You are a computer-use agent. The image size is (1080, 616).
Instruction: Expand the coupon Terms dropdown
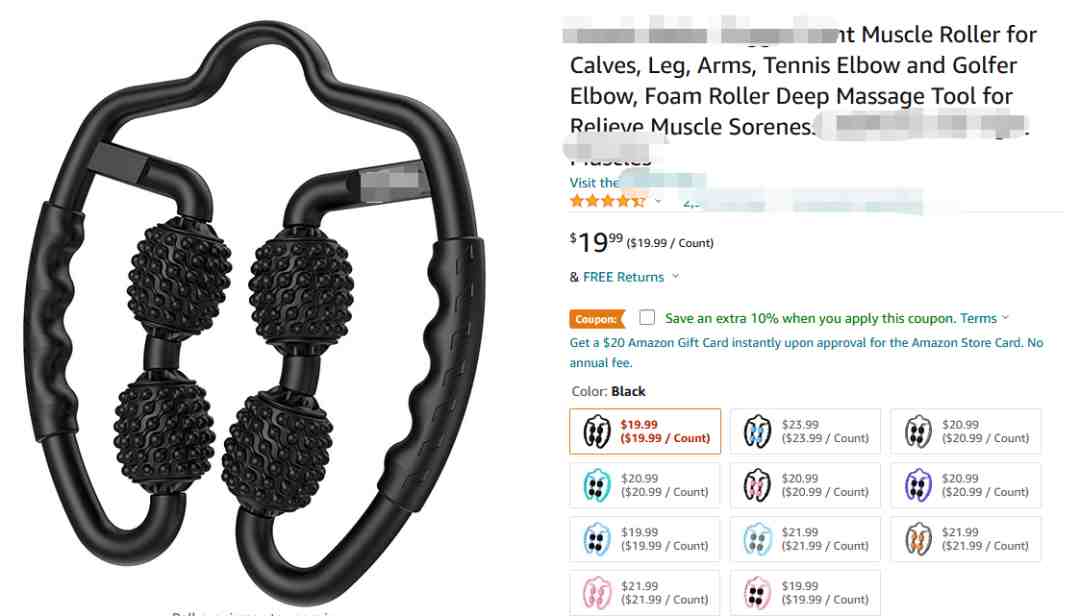tap(984, 318)
